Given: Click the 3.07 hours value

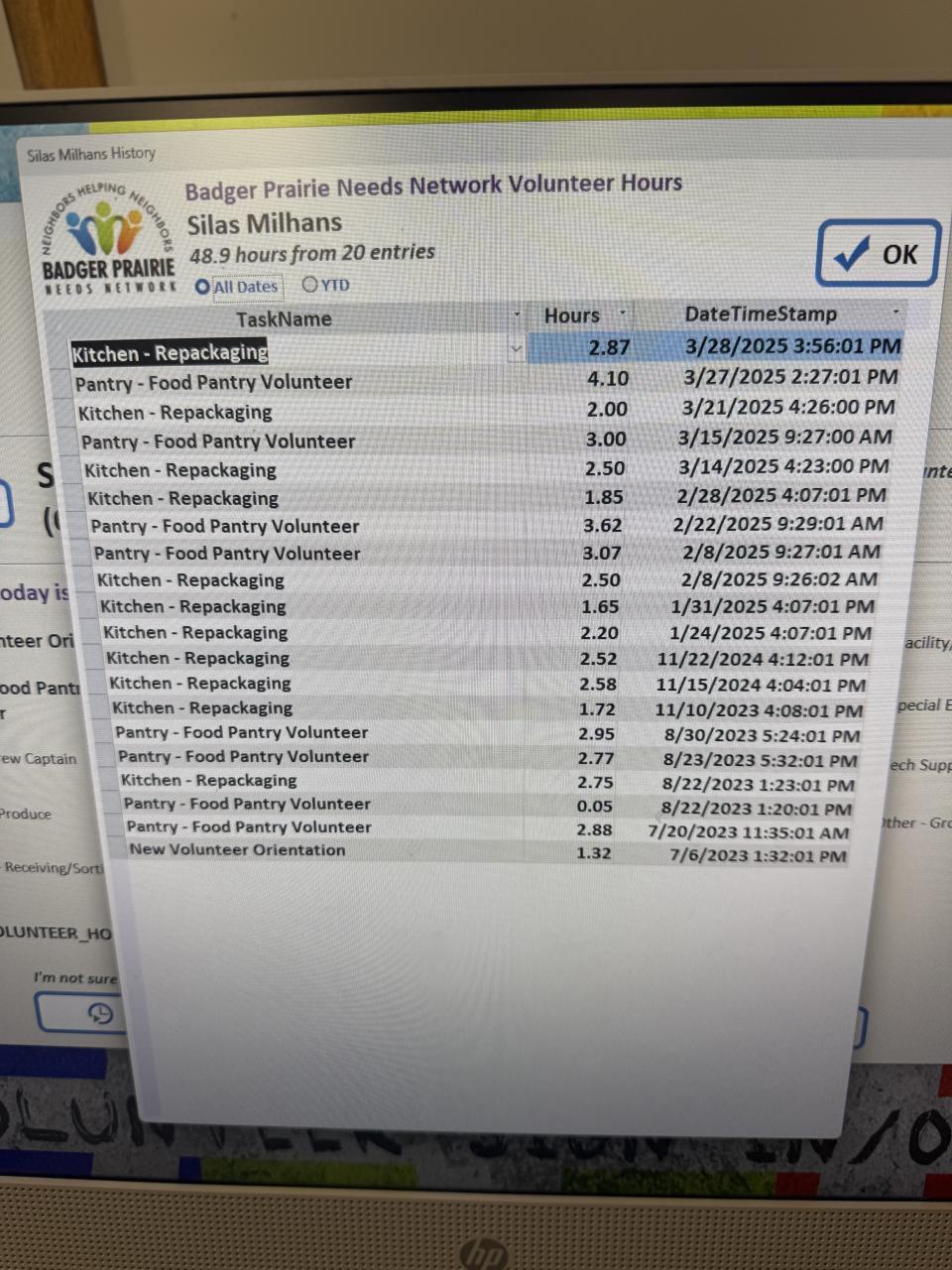Looking at the screenshot, I should tap(601, 553).
